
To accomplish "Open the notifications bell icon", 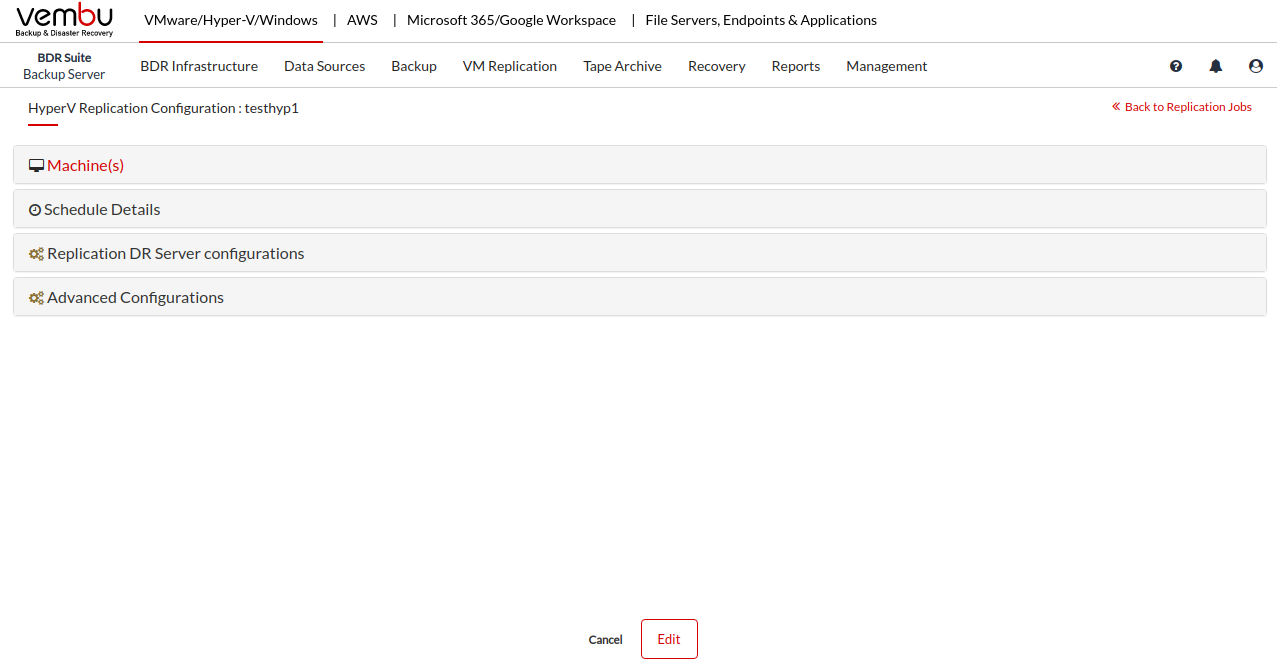I will [x=1216, y=66].
